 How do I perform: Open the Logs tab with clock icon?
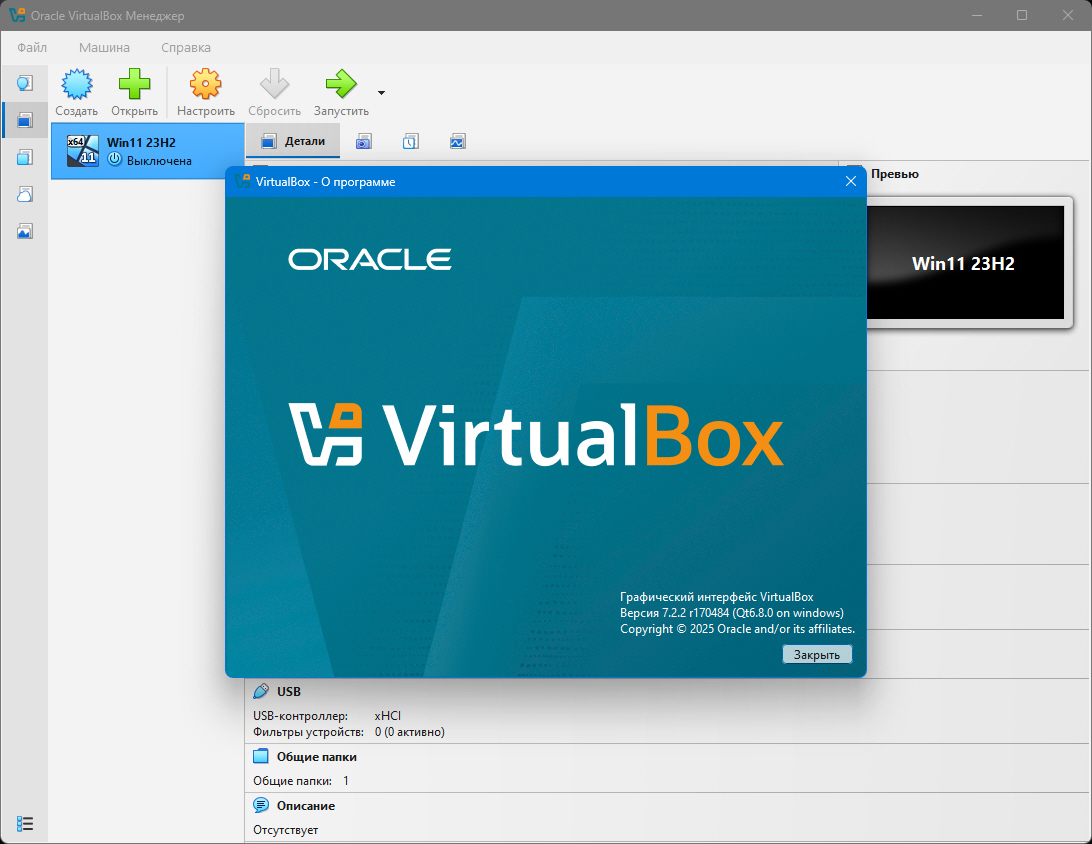pos(410,142)
